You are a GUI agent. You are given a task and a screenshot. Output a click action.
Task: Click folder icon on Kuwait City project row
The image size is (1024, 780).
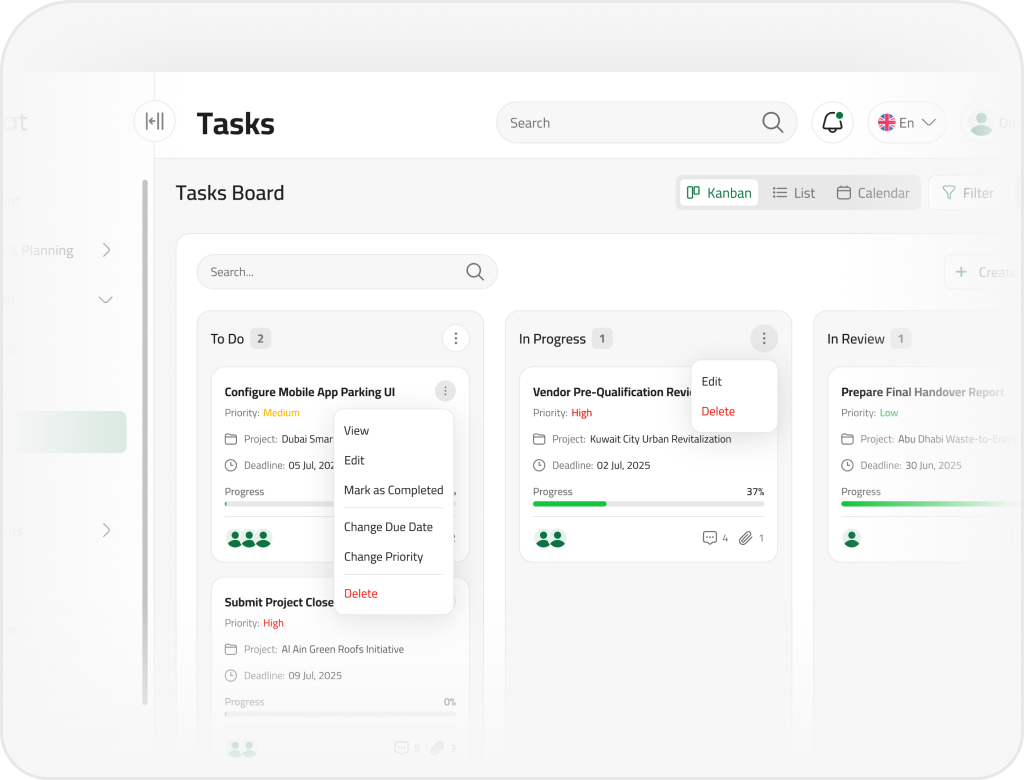(x=539, y=439)
